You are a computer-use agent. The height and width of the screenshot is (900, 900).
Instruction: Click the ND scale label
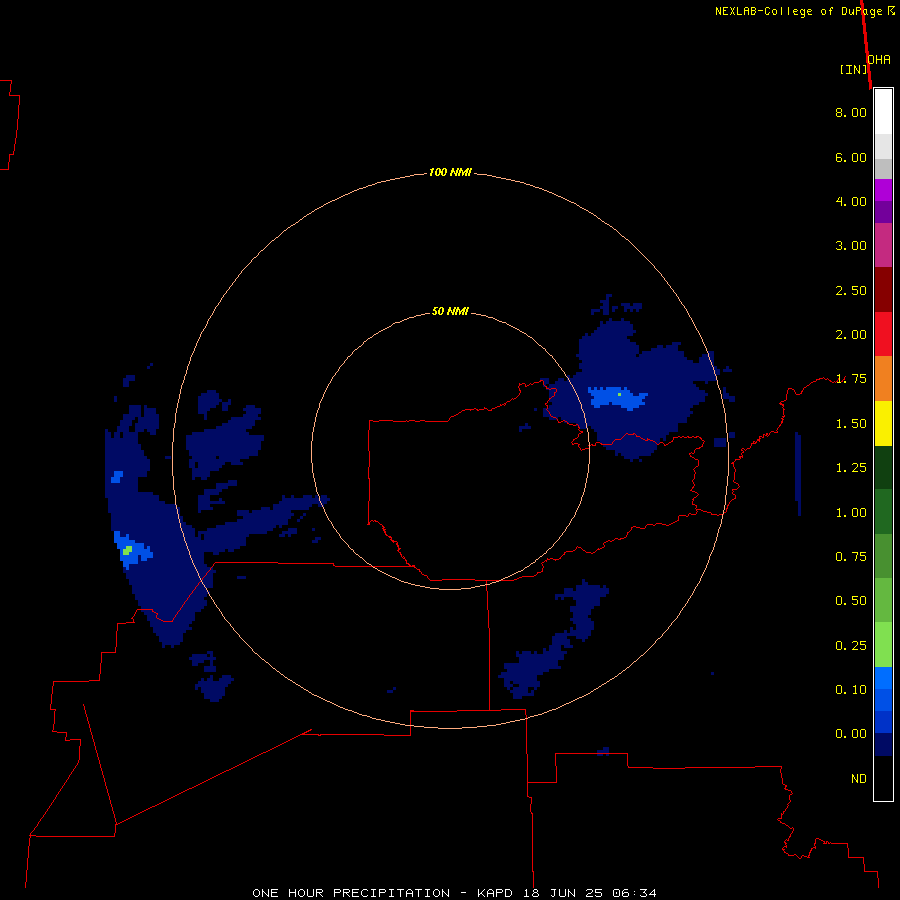click(859, 779)
